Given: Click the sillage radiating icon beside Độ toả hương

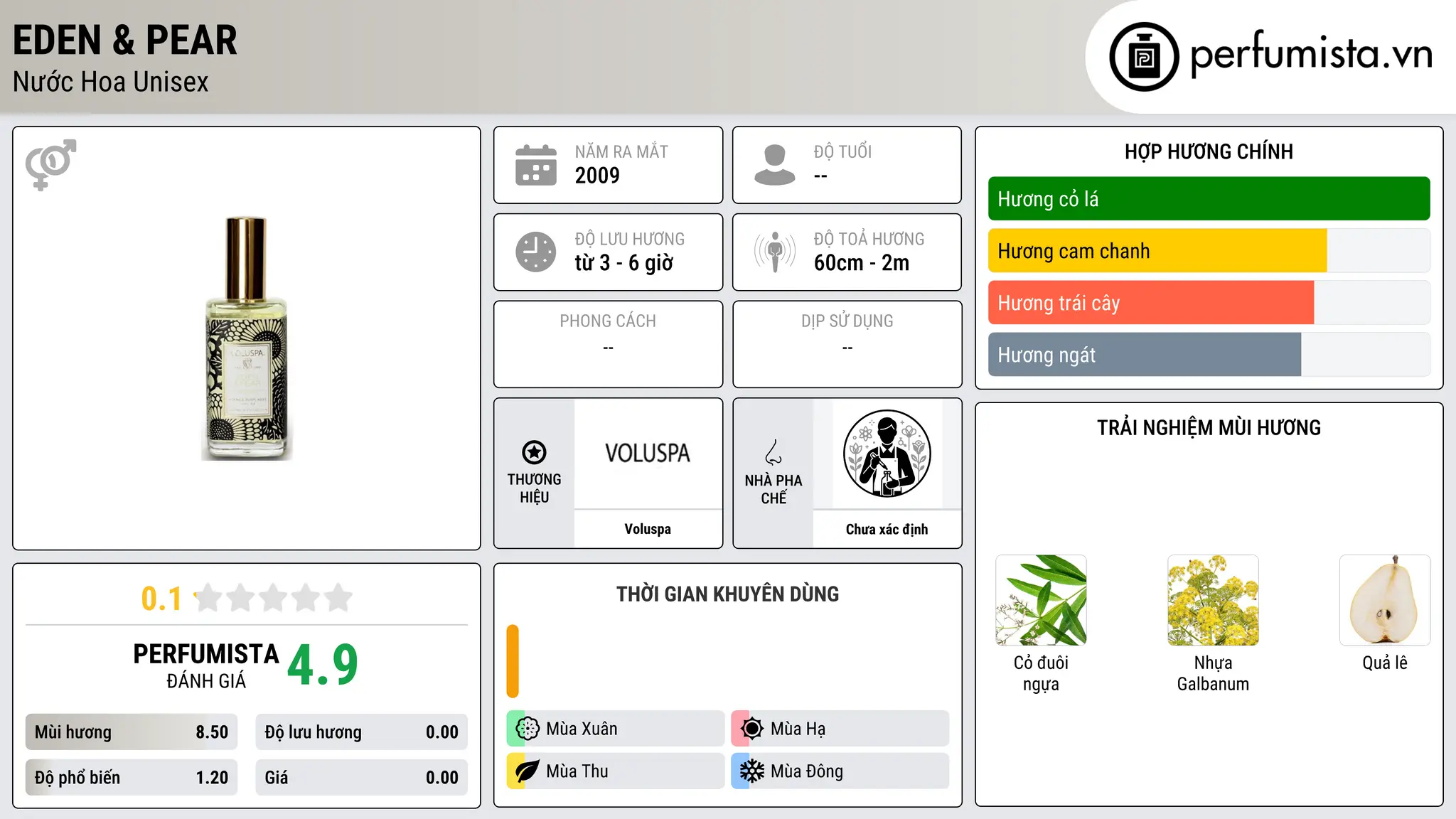Looking at the screenshot, I should coord(775,252).
